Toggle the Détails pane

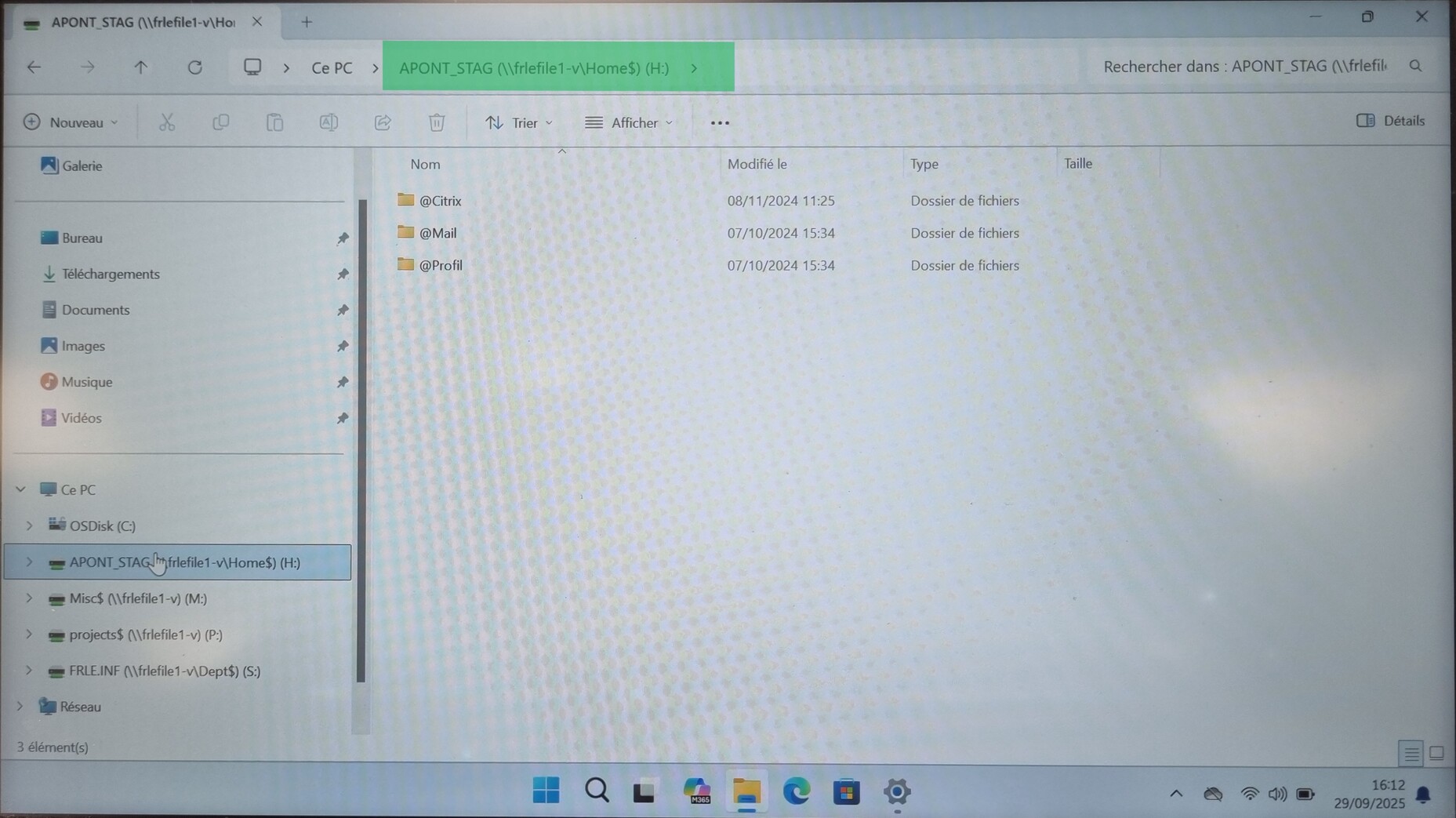coord(1390,121)
